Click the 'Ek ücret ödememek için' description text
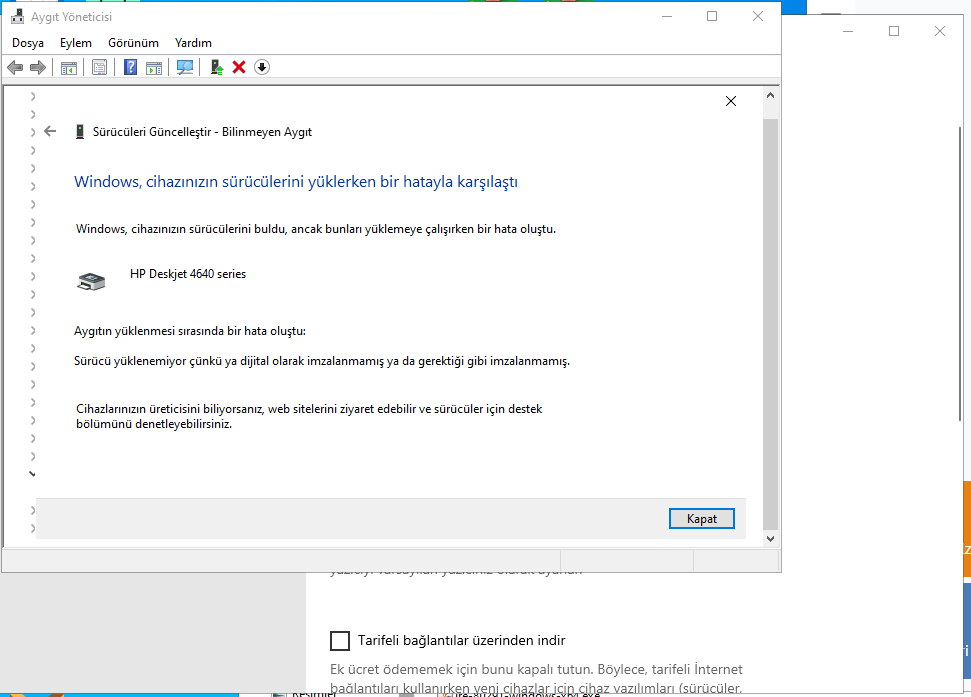The width and height of the screenshot is (971, 697). coord(536,679)
